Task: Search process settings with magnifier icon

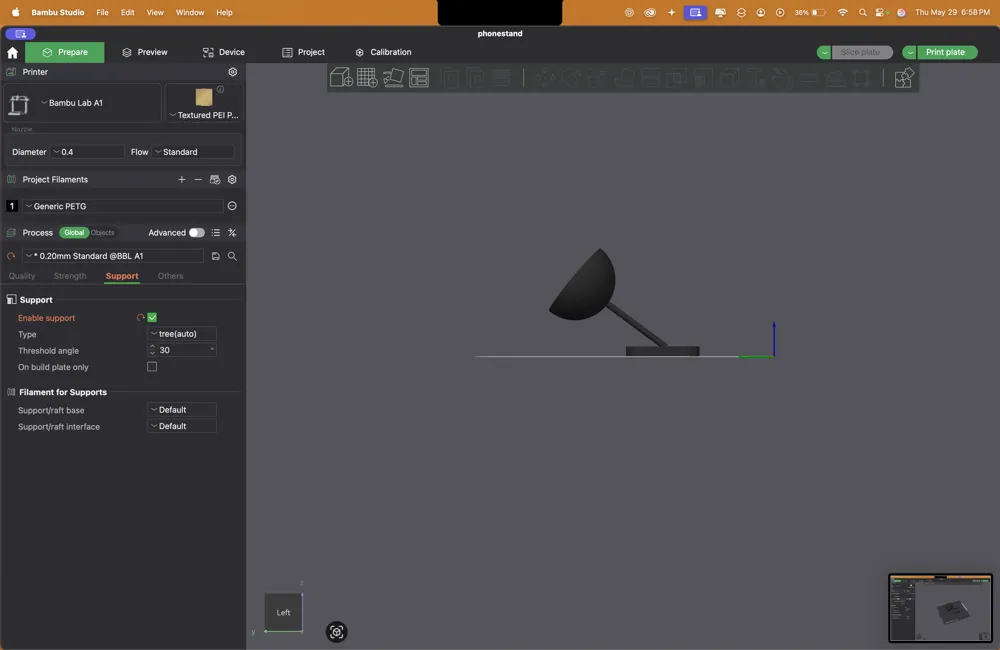Action: coord(232,256)
